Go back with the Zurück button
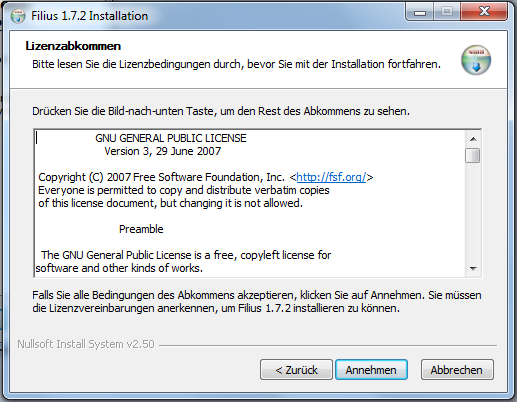This screenshot has width=517, height=402. [x=296, y=370]
